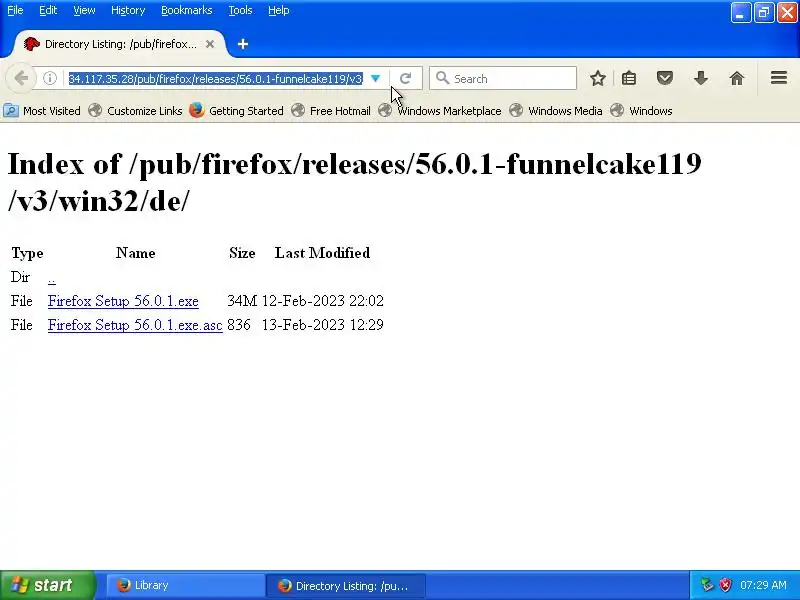
Task: Restore down the Firefox window
Action: (764, 13)
